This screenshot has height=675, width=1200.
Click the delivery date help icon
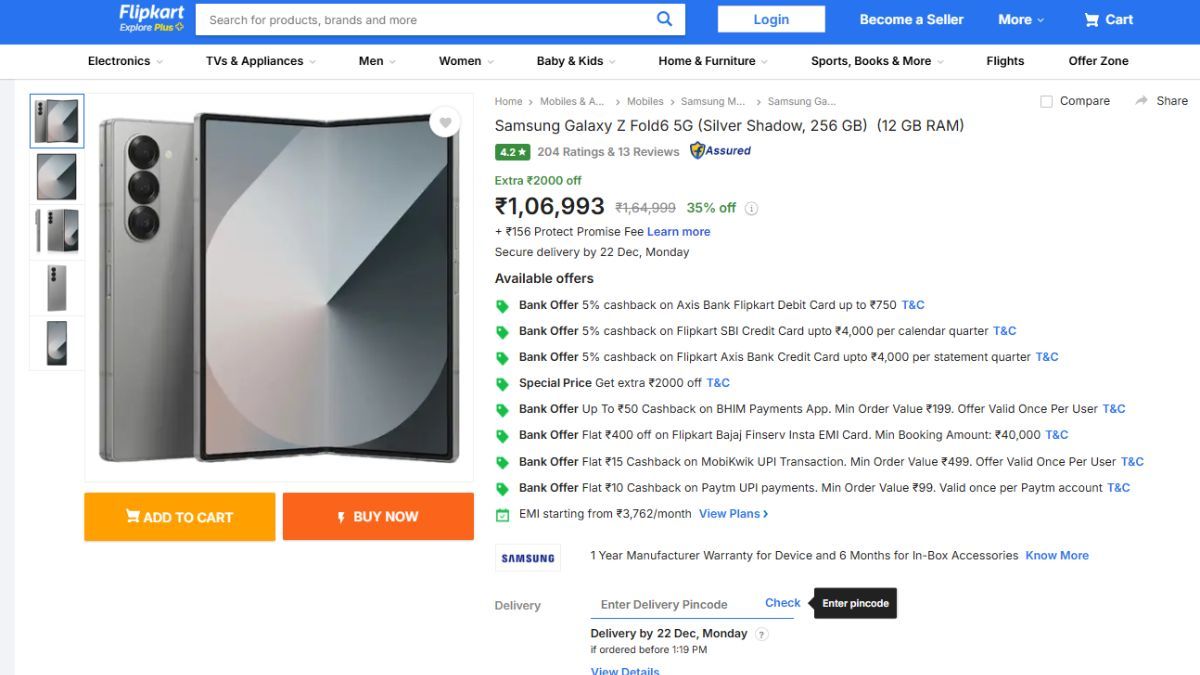point(762,634)
